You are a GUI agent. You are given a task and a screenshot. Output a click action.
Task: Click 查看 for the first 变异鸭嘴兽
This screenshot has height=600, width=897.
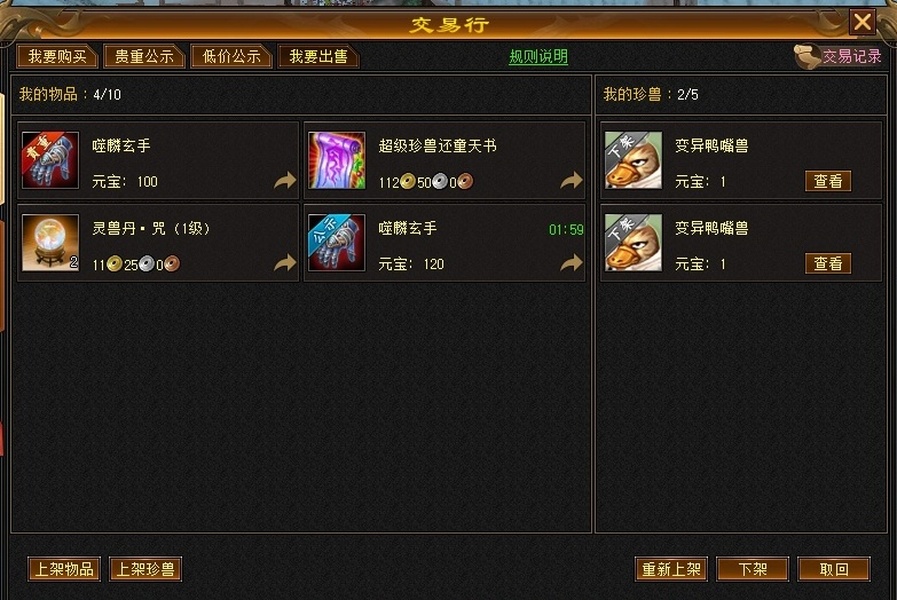[x=828, y=181]
